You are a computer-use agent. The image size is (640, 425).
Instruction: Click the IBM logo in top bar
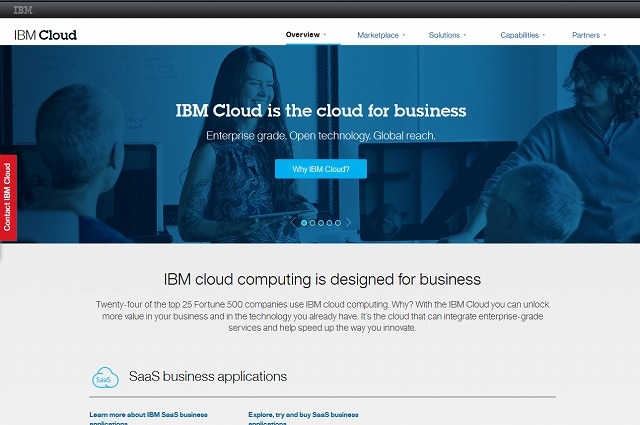pyautogui.click(x=23, y=9)
